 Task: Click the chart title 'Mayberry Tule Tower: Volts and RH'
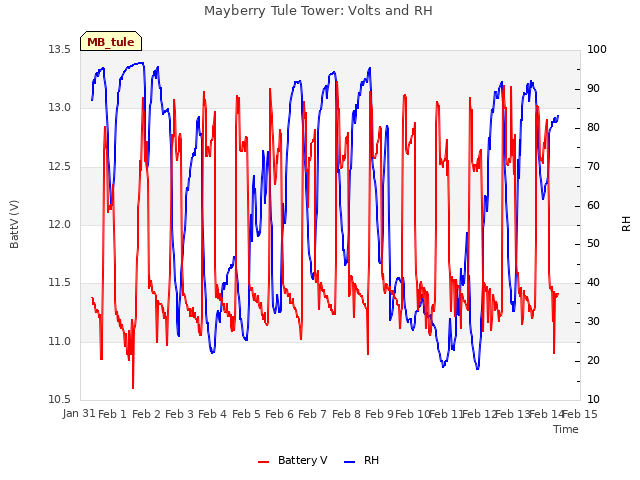coord(318,11)
